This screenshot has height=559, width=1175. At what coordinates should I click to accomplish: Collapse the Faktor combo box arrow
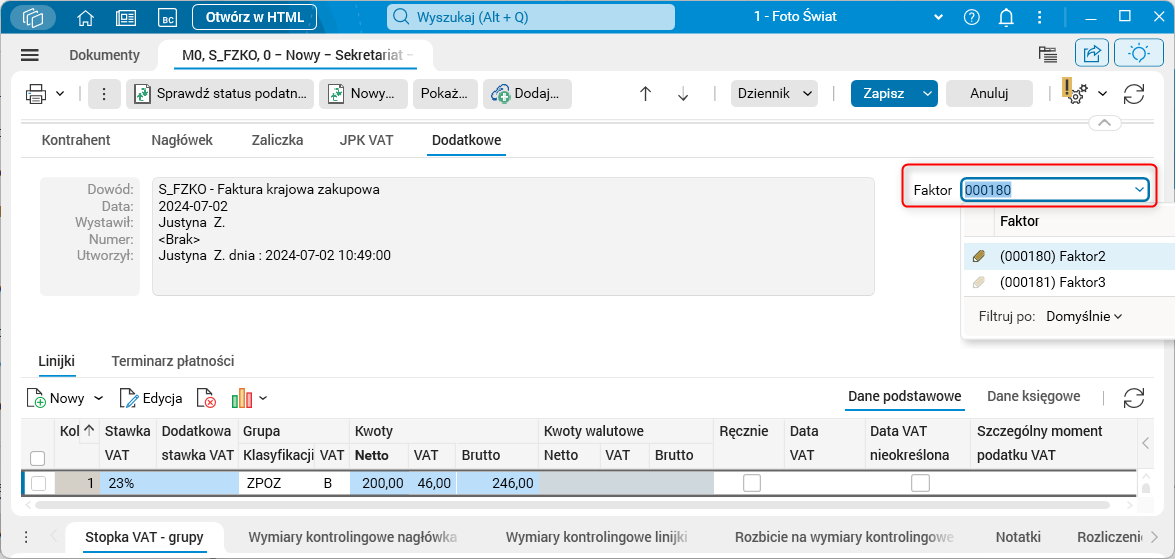(x=1139, y=190)
